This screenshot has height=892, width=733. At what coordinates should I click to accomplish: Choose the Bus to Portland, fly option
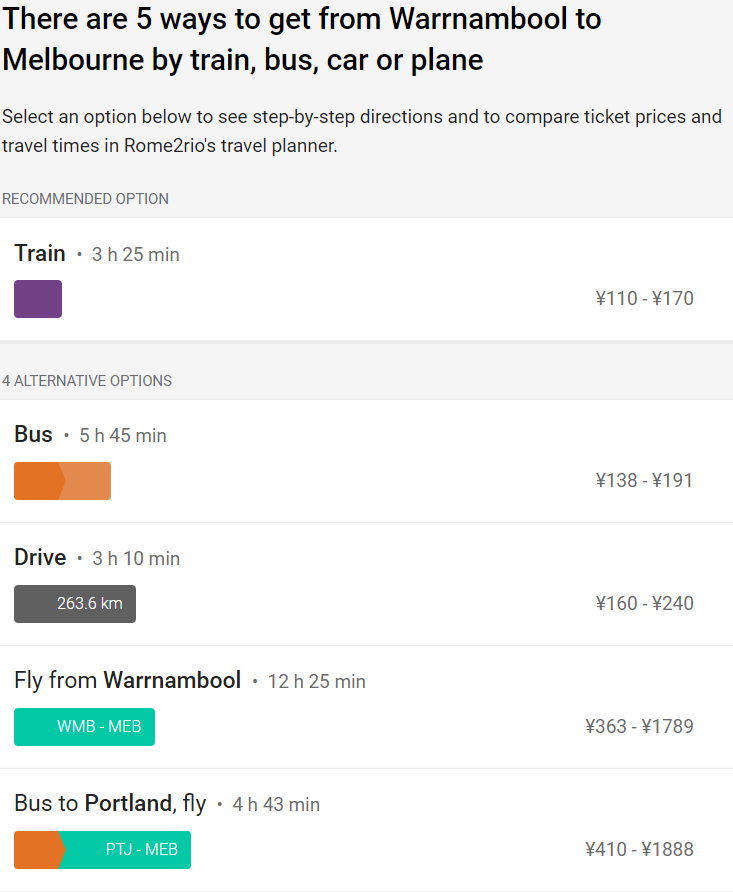click(x=110, y=804)
